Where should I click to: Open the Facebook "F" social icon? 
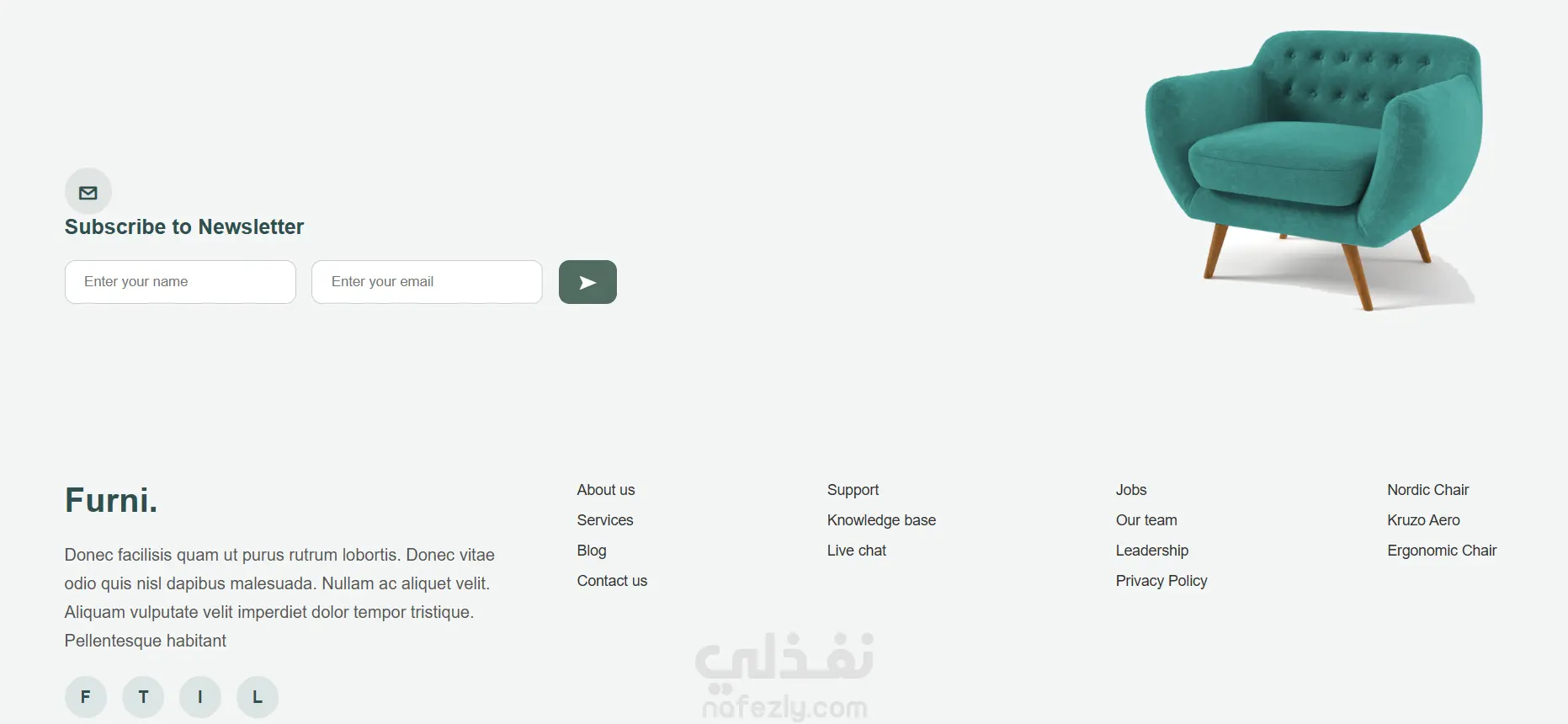(x=86, y=697)
